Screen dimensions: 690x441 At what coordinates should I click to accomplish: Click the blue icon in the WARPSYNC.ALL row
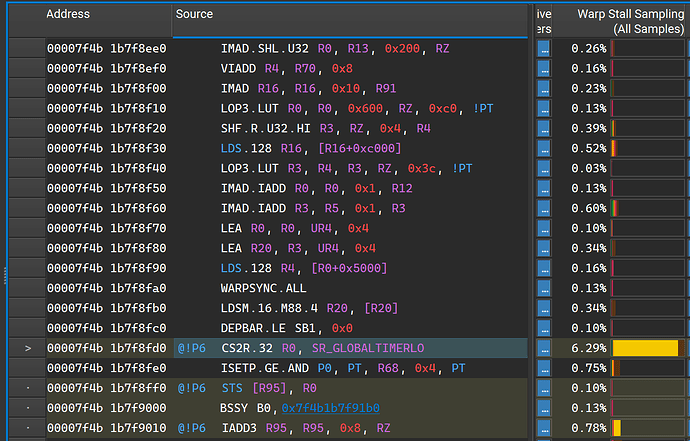tap(544, 288)
